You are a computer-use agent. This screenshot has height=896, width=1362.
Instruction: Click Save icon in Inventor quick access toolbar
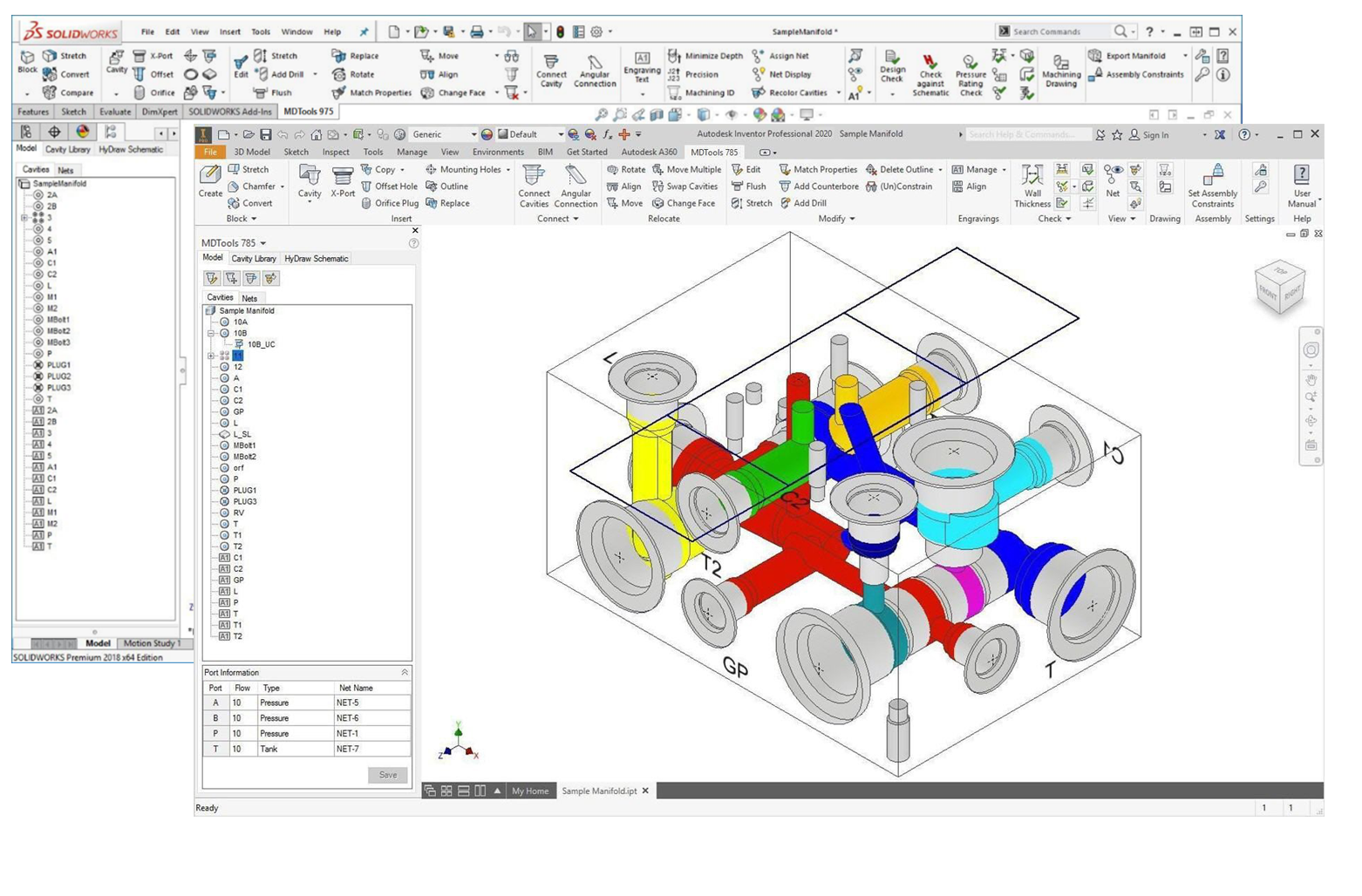(267, 134)
